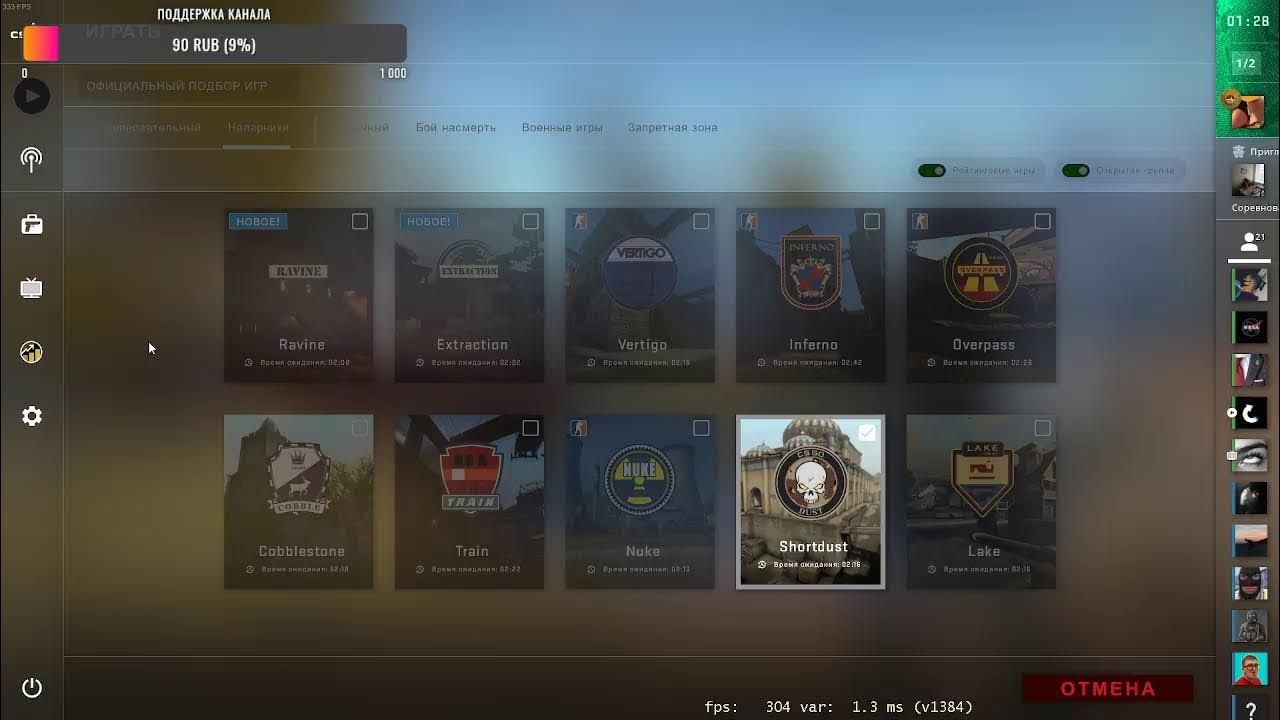Tick the Nuke map checkbox
Screen dimensions: 1280x720
pos(701,428)
